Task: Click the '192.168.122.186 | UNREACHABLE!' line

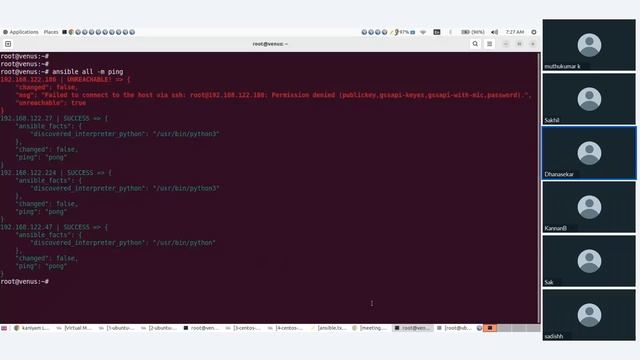Action: coord(65,79)
